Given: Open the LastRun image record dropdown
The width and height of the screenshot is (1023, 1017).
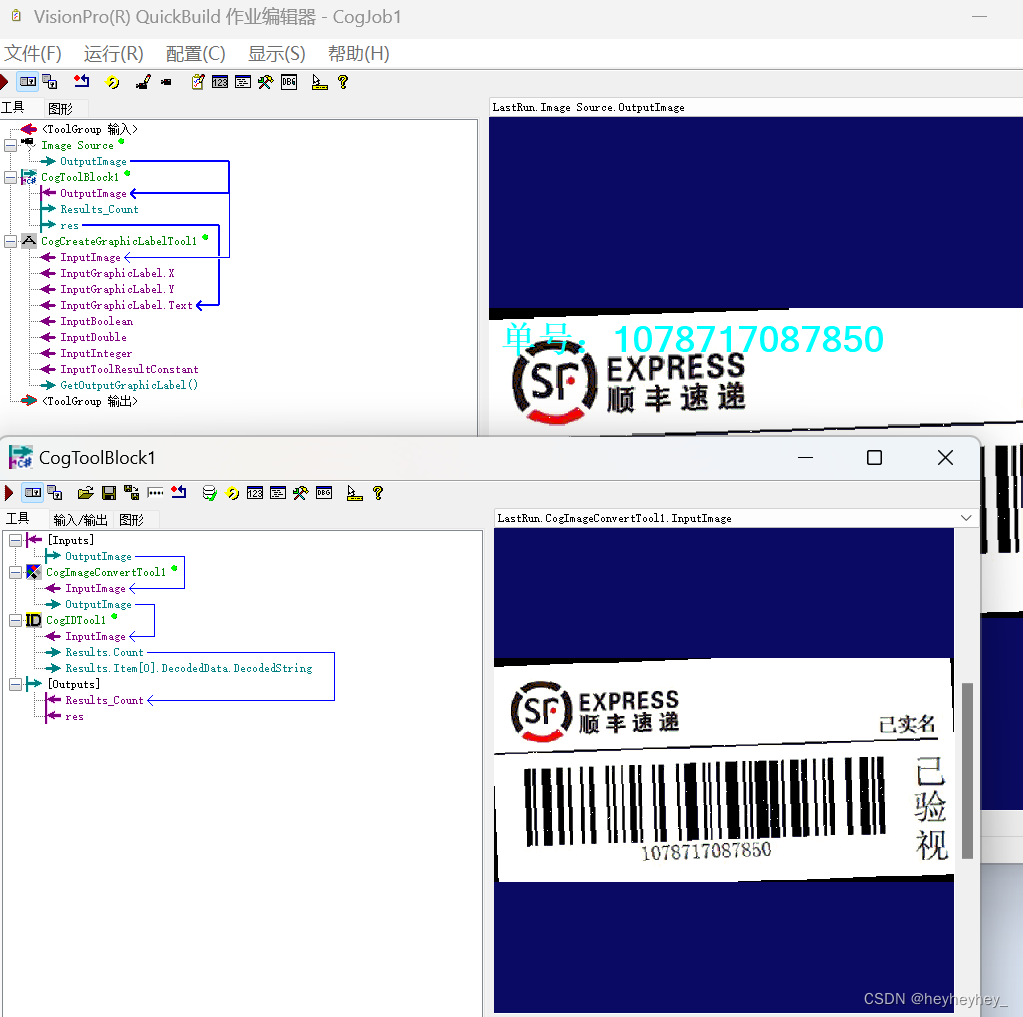Looking at the screenshot, I should [966, 518].
